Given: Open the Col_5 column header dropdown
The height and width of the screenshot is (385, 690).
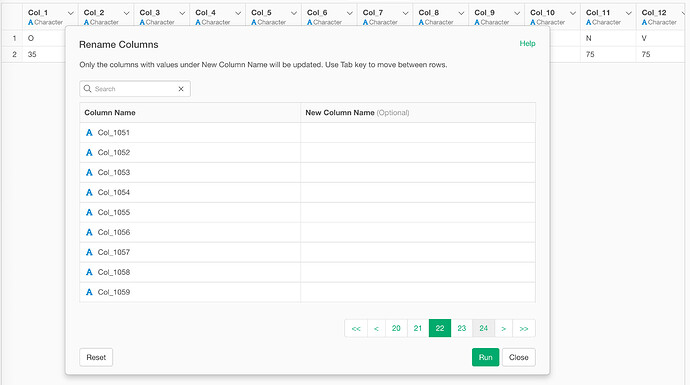Looking at the screenshot, I should click(294, 13).
